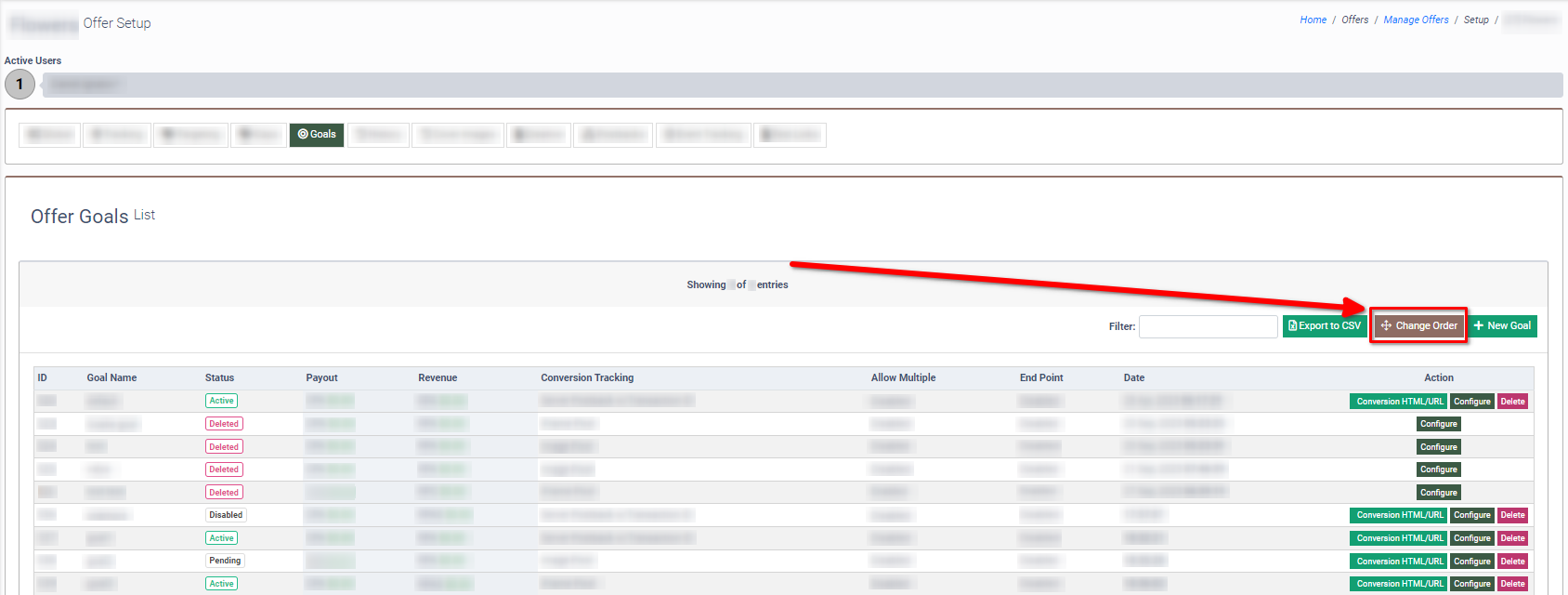Configure the first Deleted goal in the list

coord(1438,424)
